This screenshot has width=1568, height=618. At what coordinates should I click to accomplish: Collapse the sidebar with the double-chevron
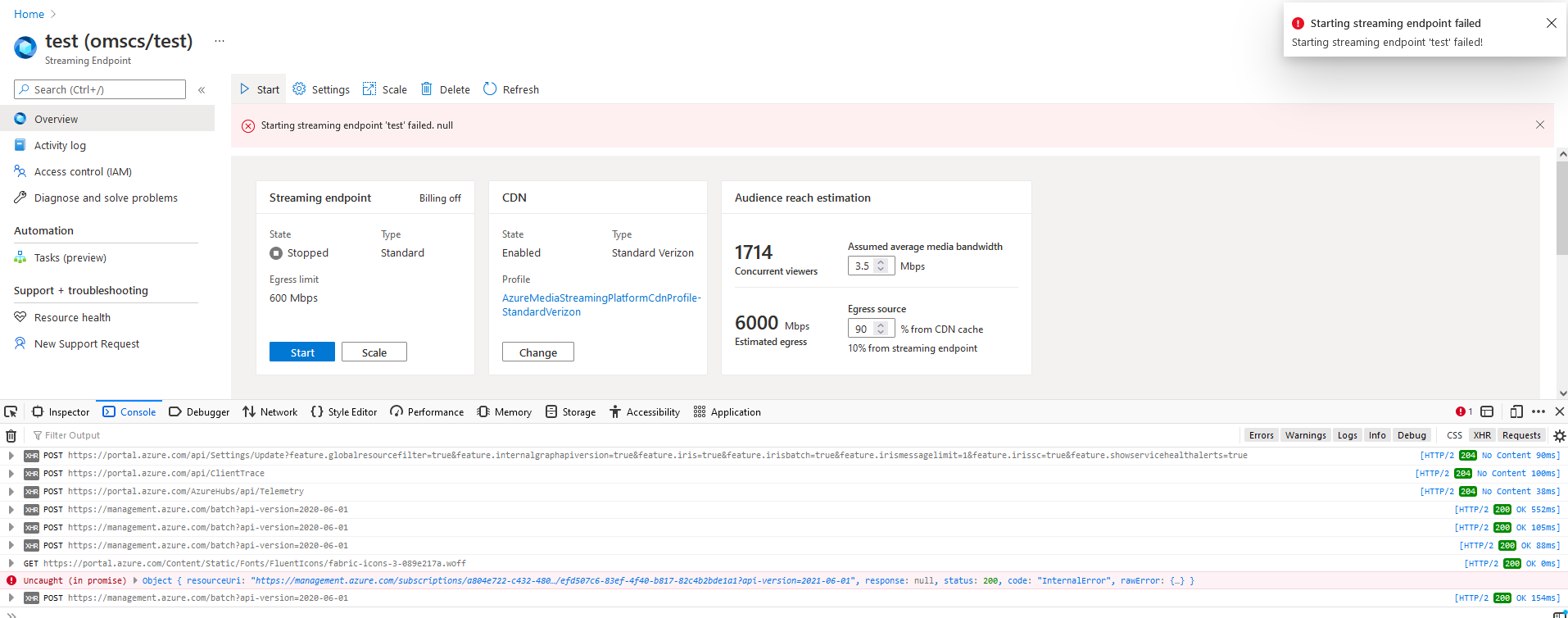click(202, 90)
